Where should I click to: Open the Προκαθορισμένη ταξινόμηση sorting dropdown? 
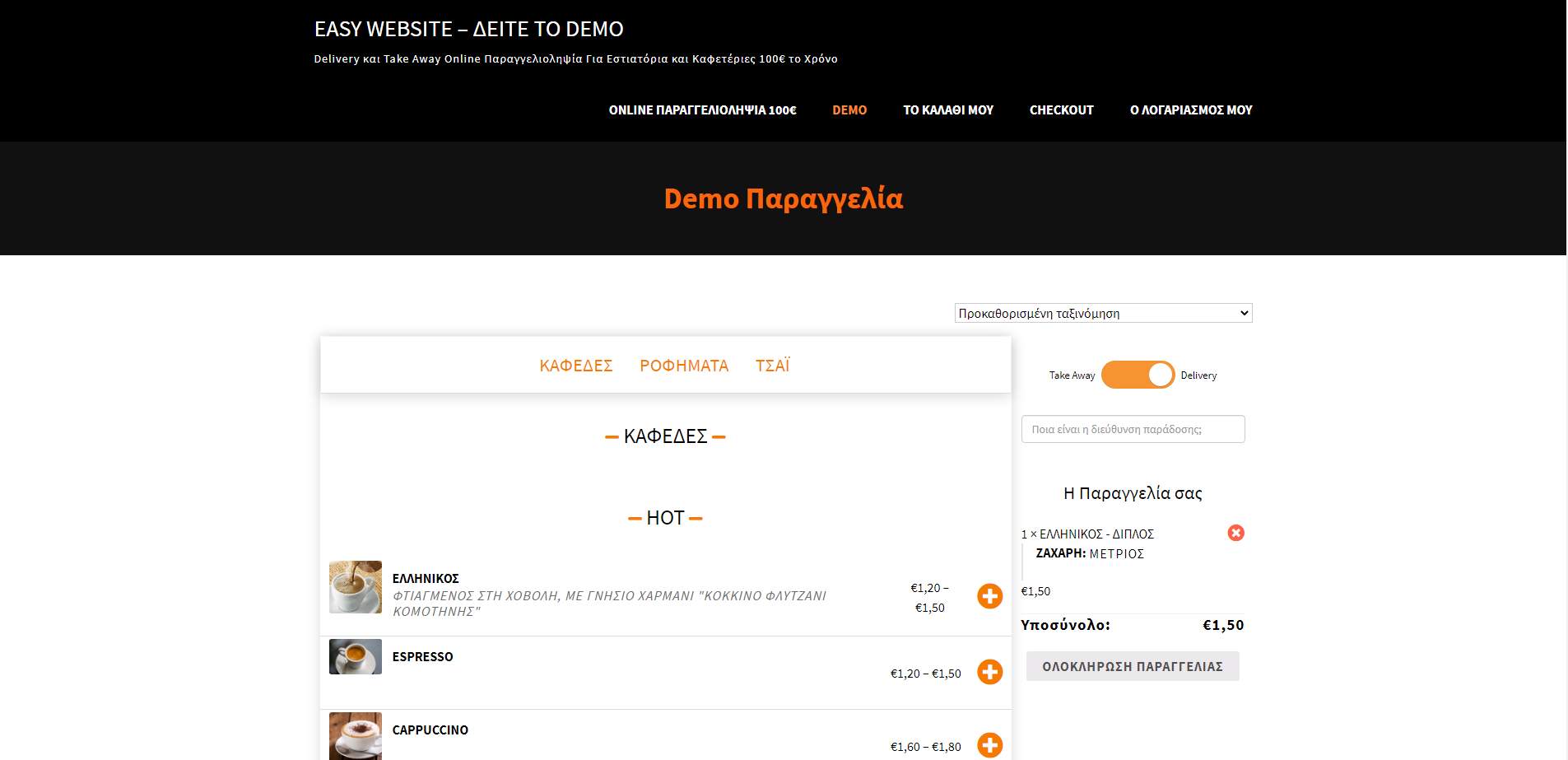(1103, 313)
